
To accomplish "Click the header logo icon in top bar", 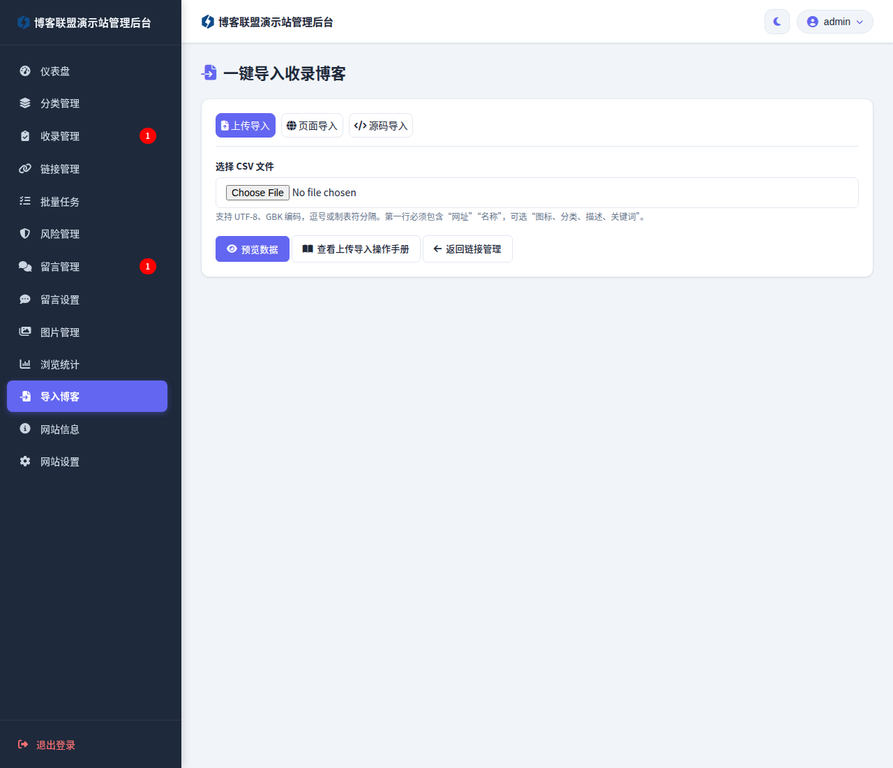I will 208,22.
